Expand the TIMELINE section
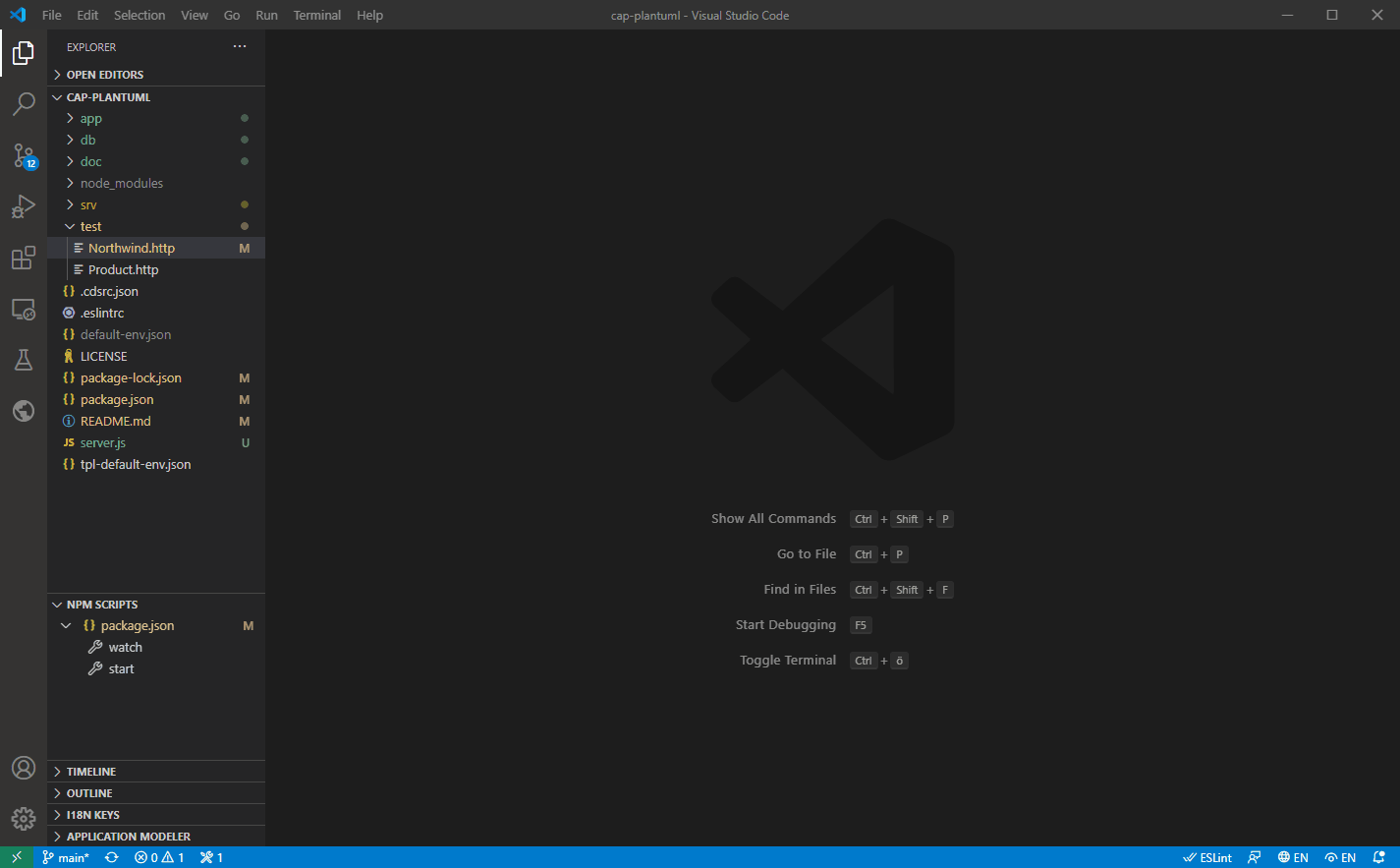This screenshot has width=1400, height=868. coord(156,772)
